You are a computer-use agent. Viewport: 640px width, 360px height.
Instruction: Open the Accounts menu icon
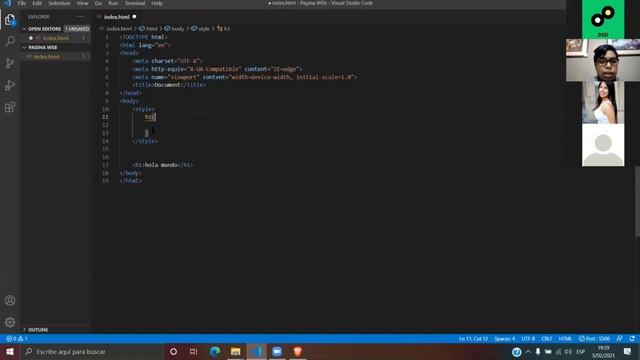[10, 300]
